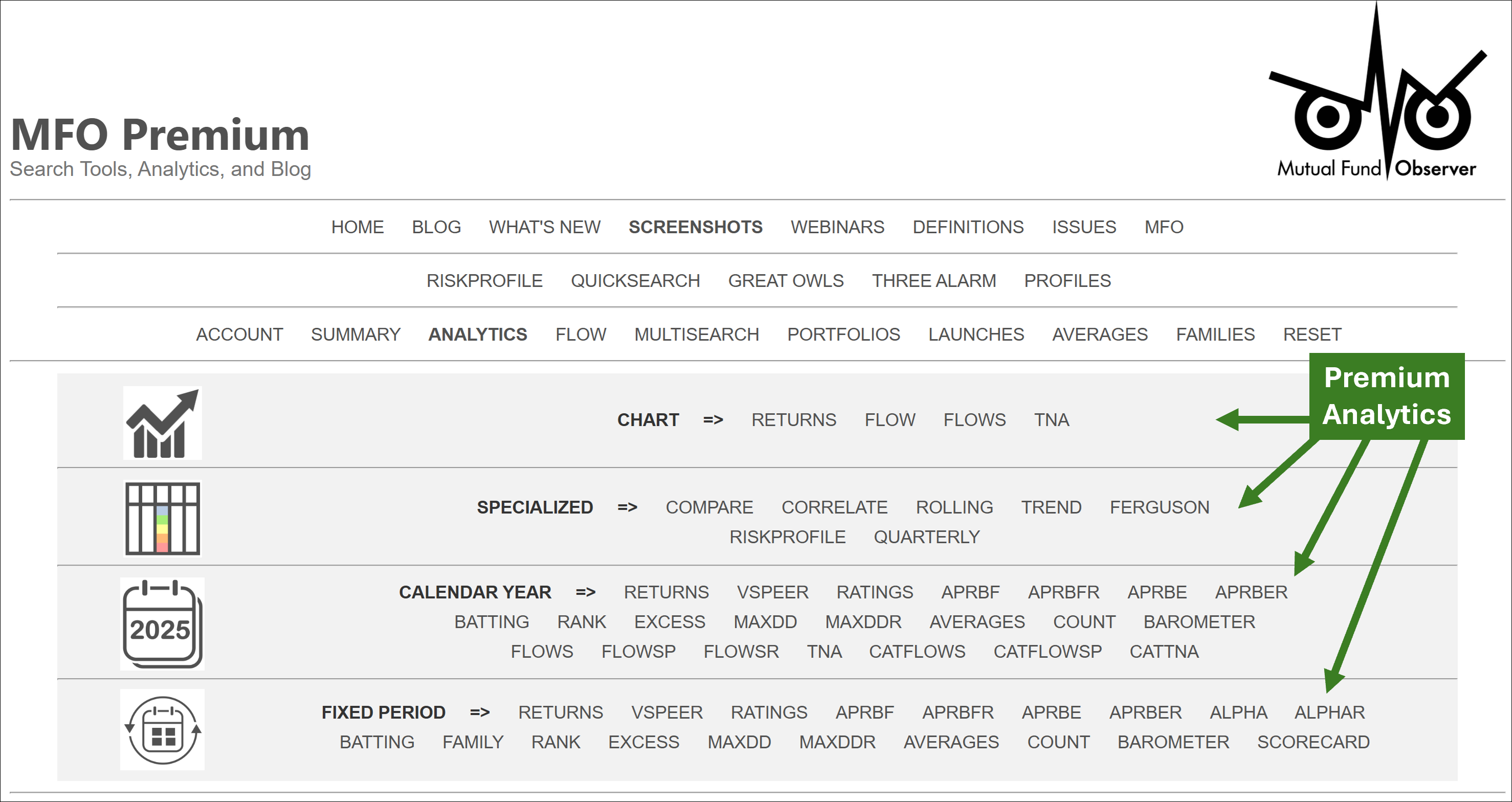Open RATINGS under Calendar Year
The height and width of the screenshot is (802, 1512).
click(874, 593)
